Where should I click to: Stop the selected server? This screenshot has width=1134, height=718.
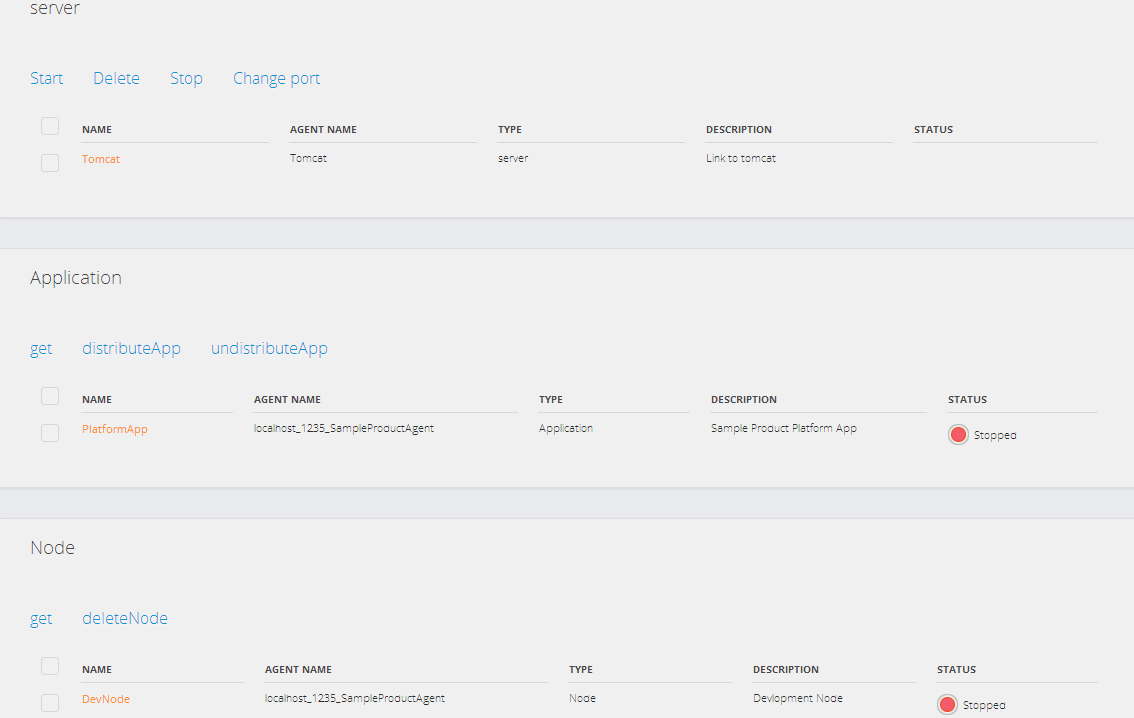(186, 78)
